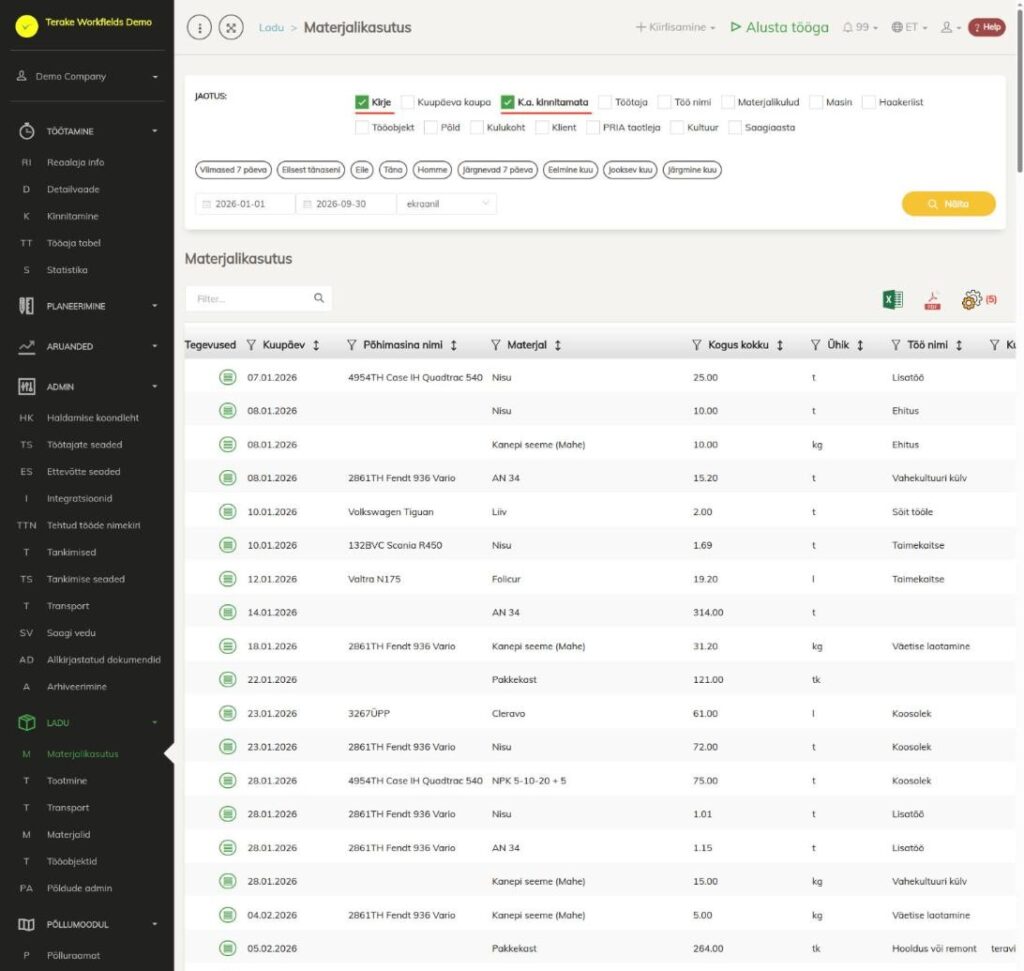1024x971 pixels.
Task: Click the three-dot options menu icon
Action: click(x=199, y=27)
